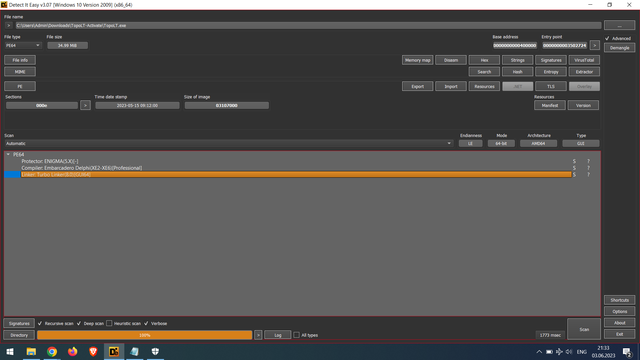Open the Resources button in PE row
This screenshot has height=360, width=640.
tap(484, 86)
